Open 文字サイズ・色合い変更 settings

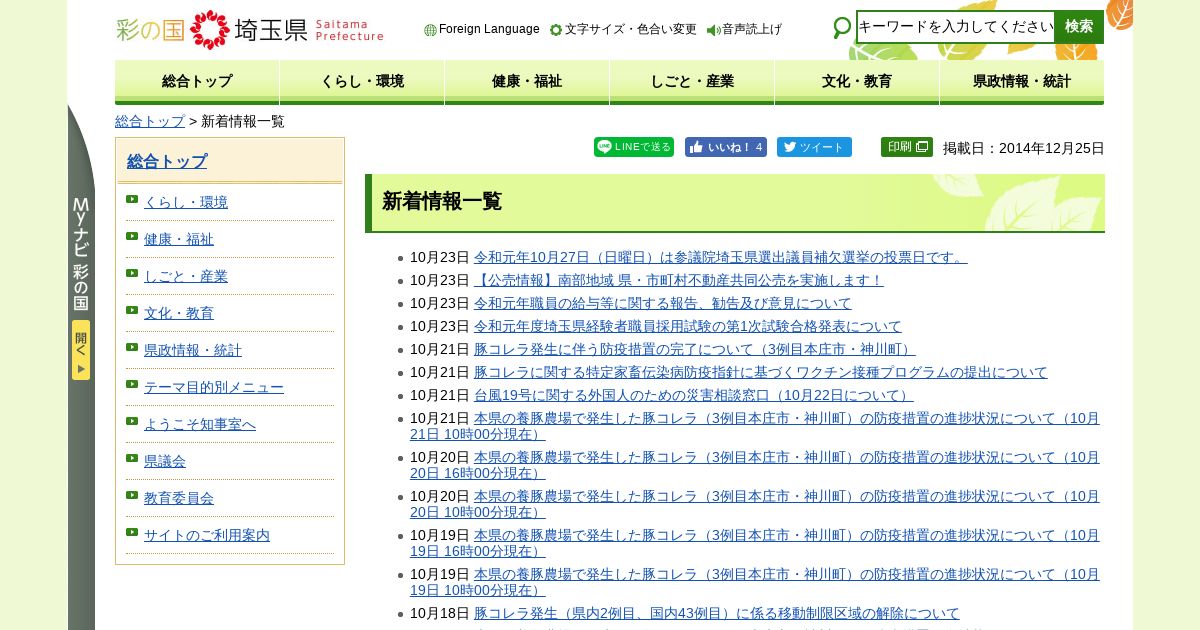coord(623,29)
